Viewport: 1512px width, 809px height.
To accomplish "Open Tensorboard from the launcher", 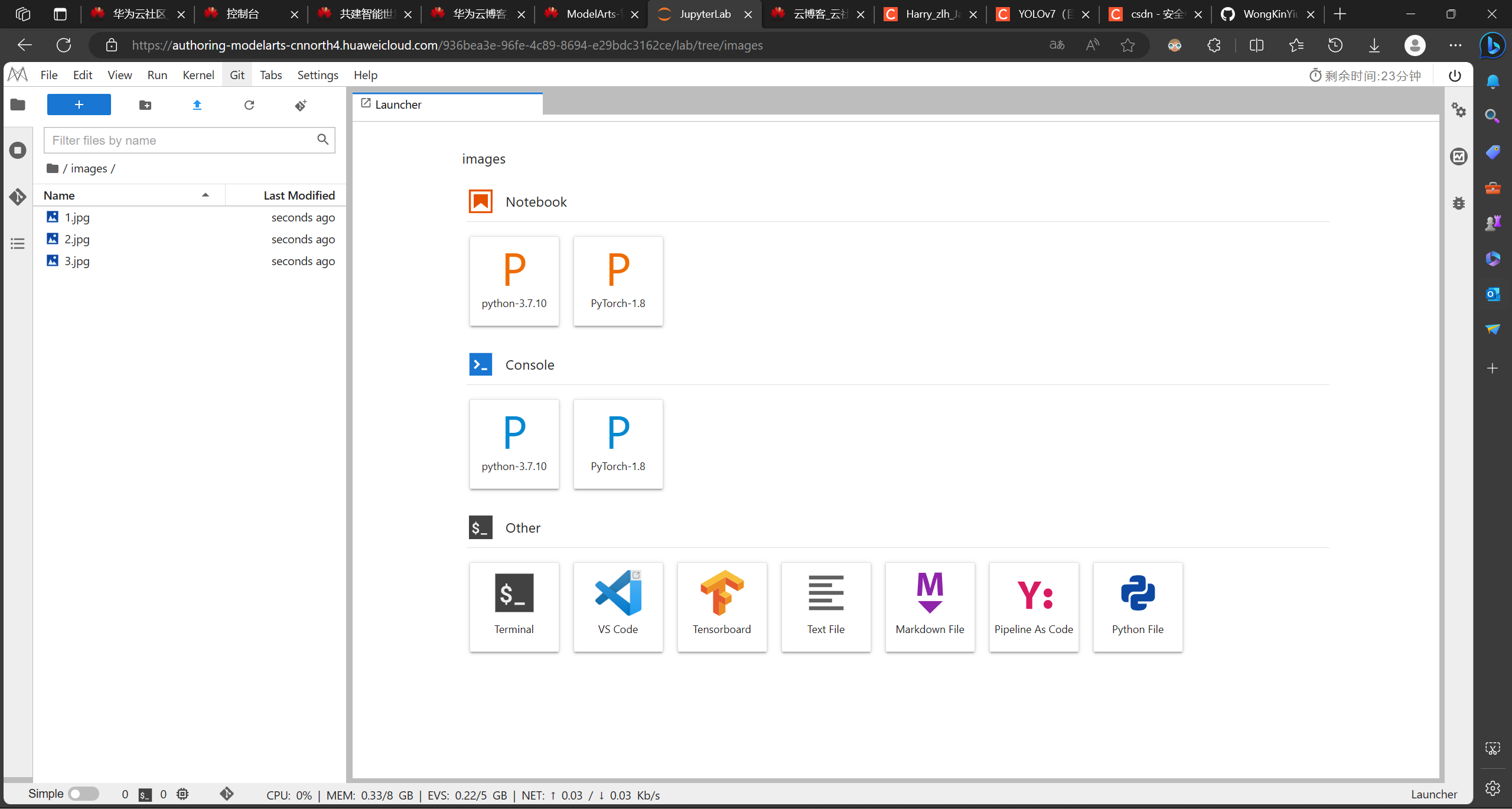I will point(722,606).
